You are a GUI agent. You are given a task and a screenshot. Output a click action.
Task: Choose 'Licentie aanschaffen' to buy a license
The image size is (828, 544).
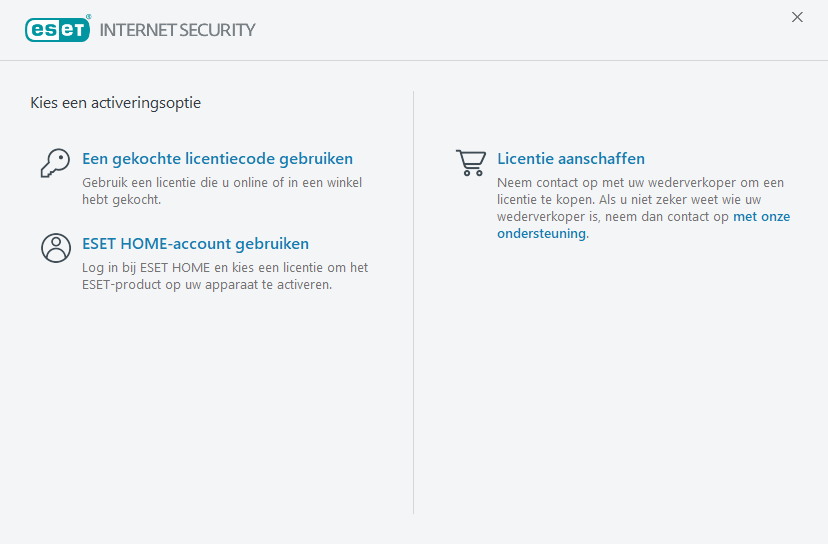(571, 159)
